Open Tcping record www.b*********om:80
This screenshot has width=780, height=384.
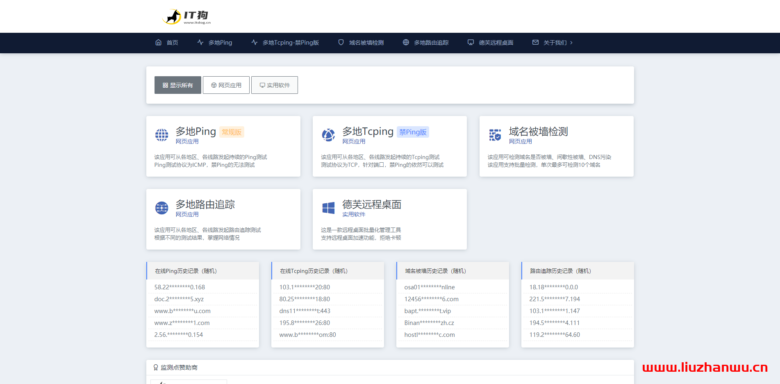click(308, 335)
